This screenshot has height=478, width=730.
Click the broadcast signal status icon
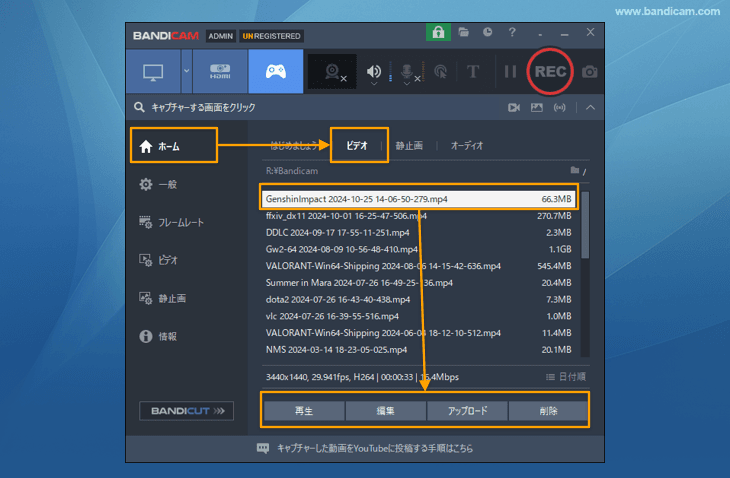point(560,108)
